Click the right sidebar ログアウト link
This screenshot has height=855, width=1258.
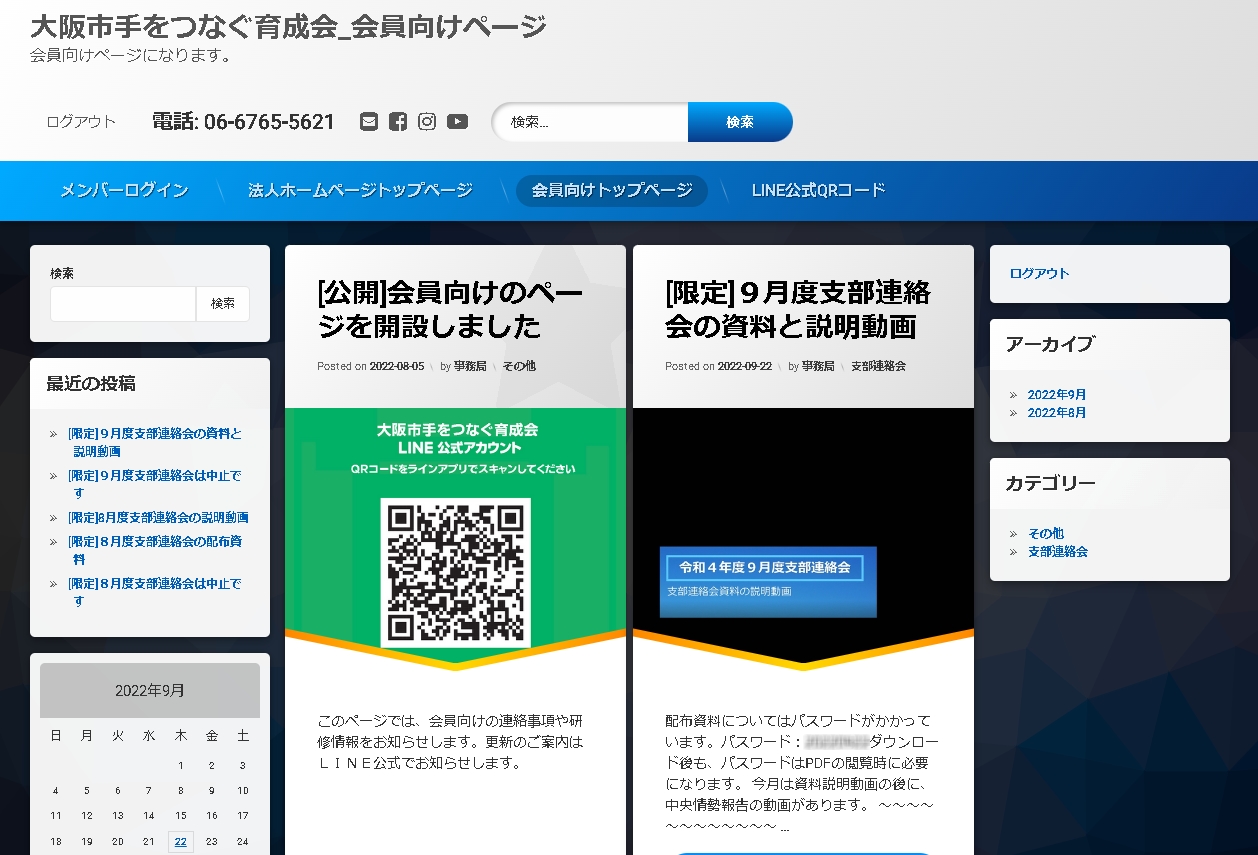(1039, 273)
